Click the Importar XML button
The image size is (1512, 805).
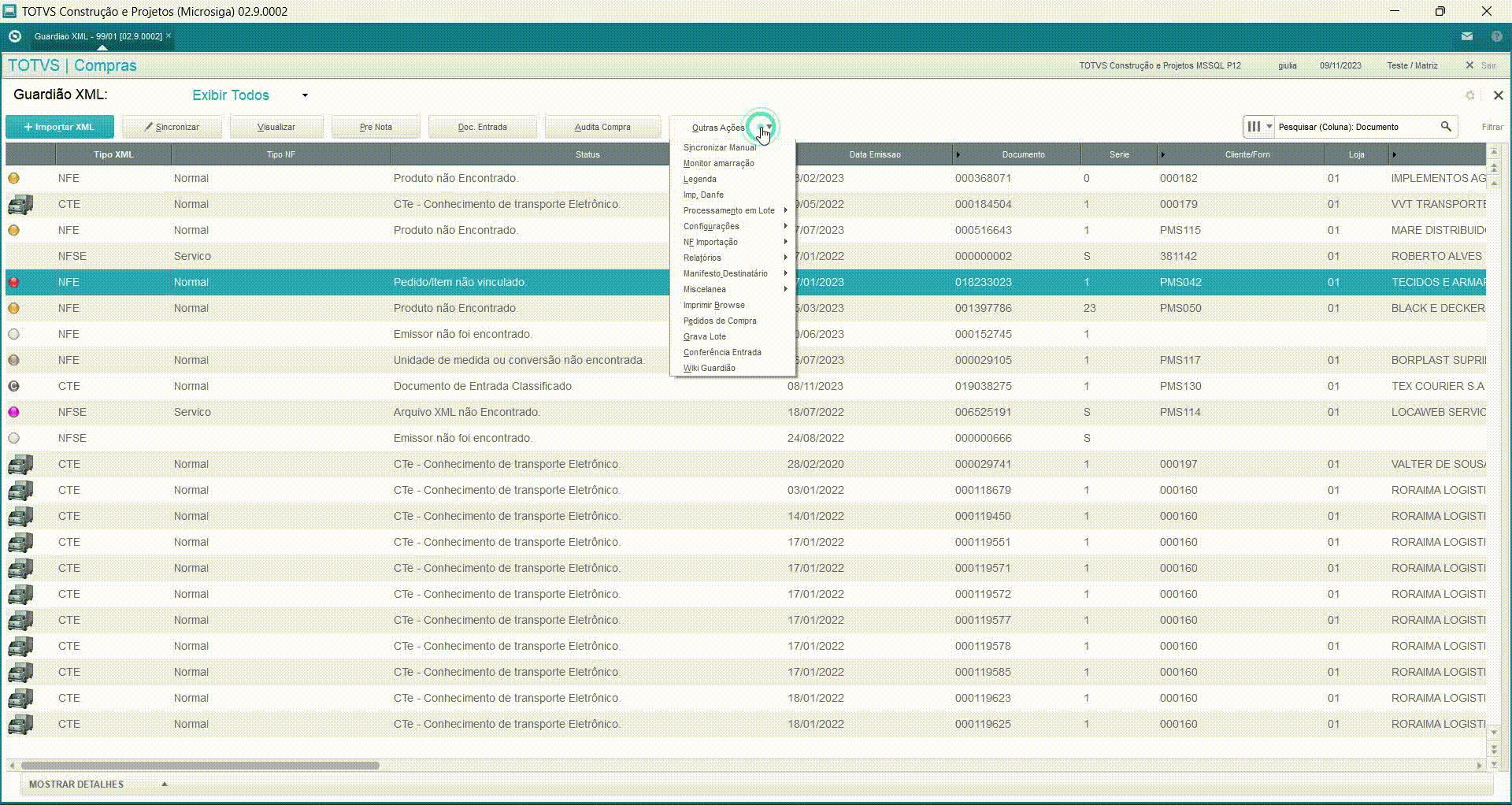[60, 127]
